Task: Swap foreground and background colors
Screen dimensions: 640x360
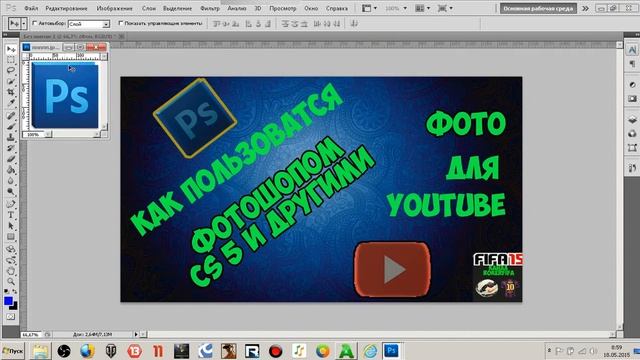Action: tap(15, 291)
